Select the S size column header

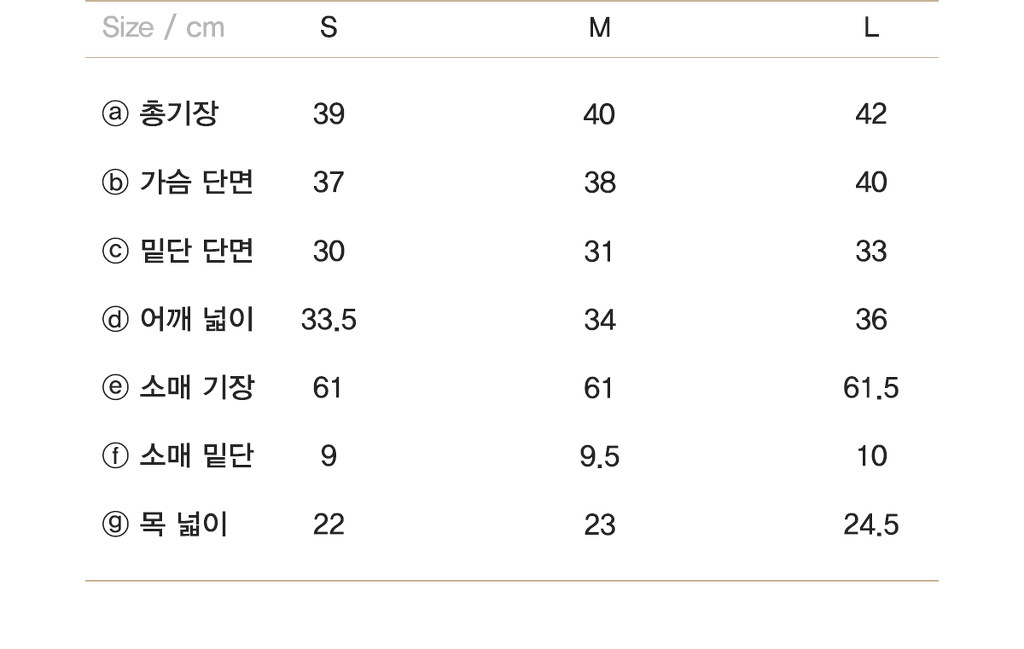(x=328, y=28)
